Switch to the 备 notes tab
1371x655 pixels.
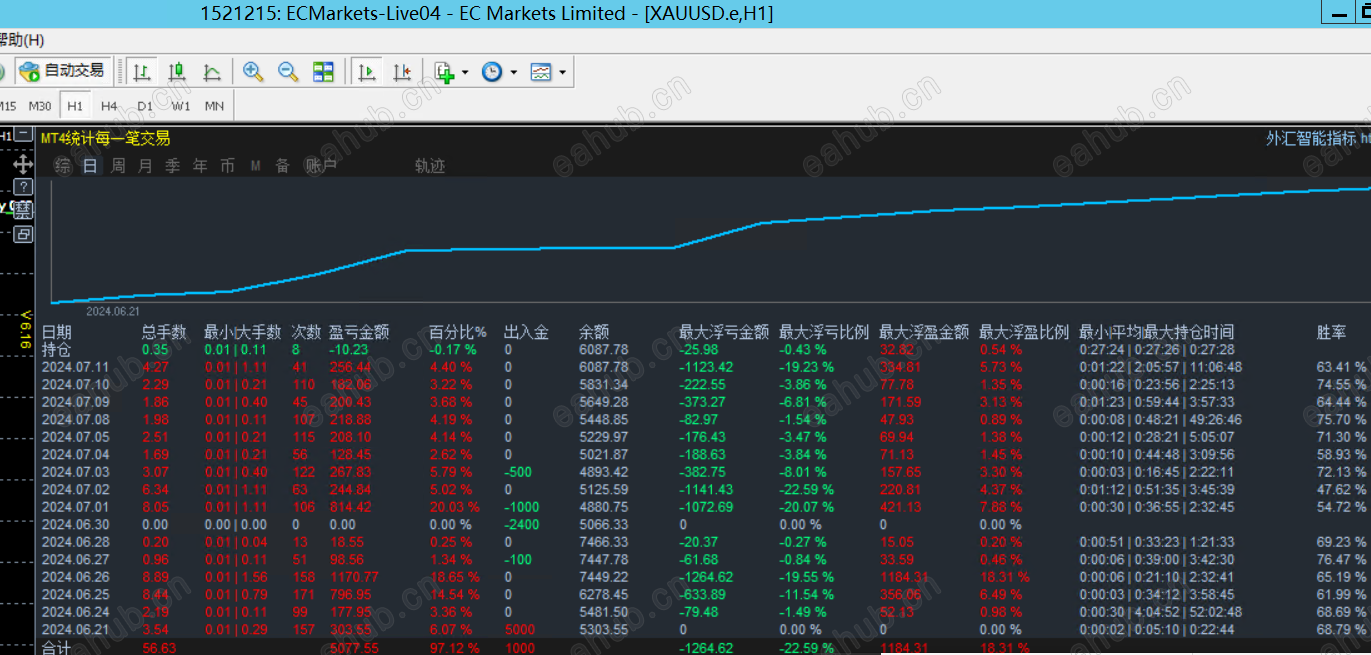coord(282,166)
